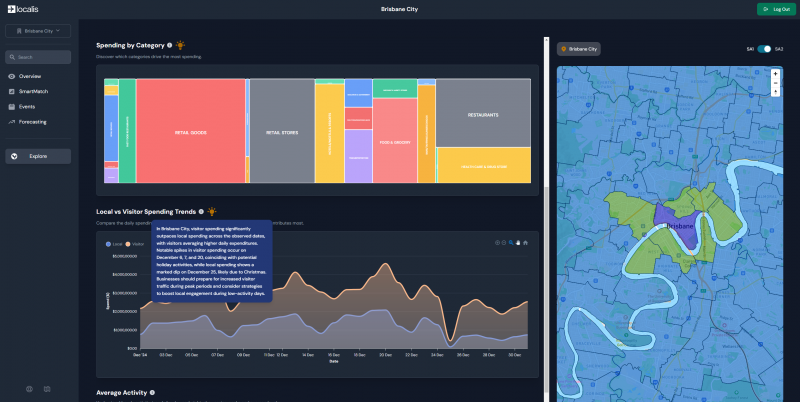Click the Explore compass icon

[14, 156]
